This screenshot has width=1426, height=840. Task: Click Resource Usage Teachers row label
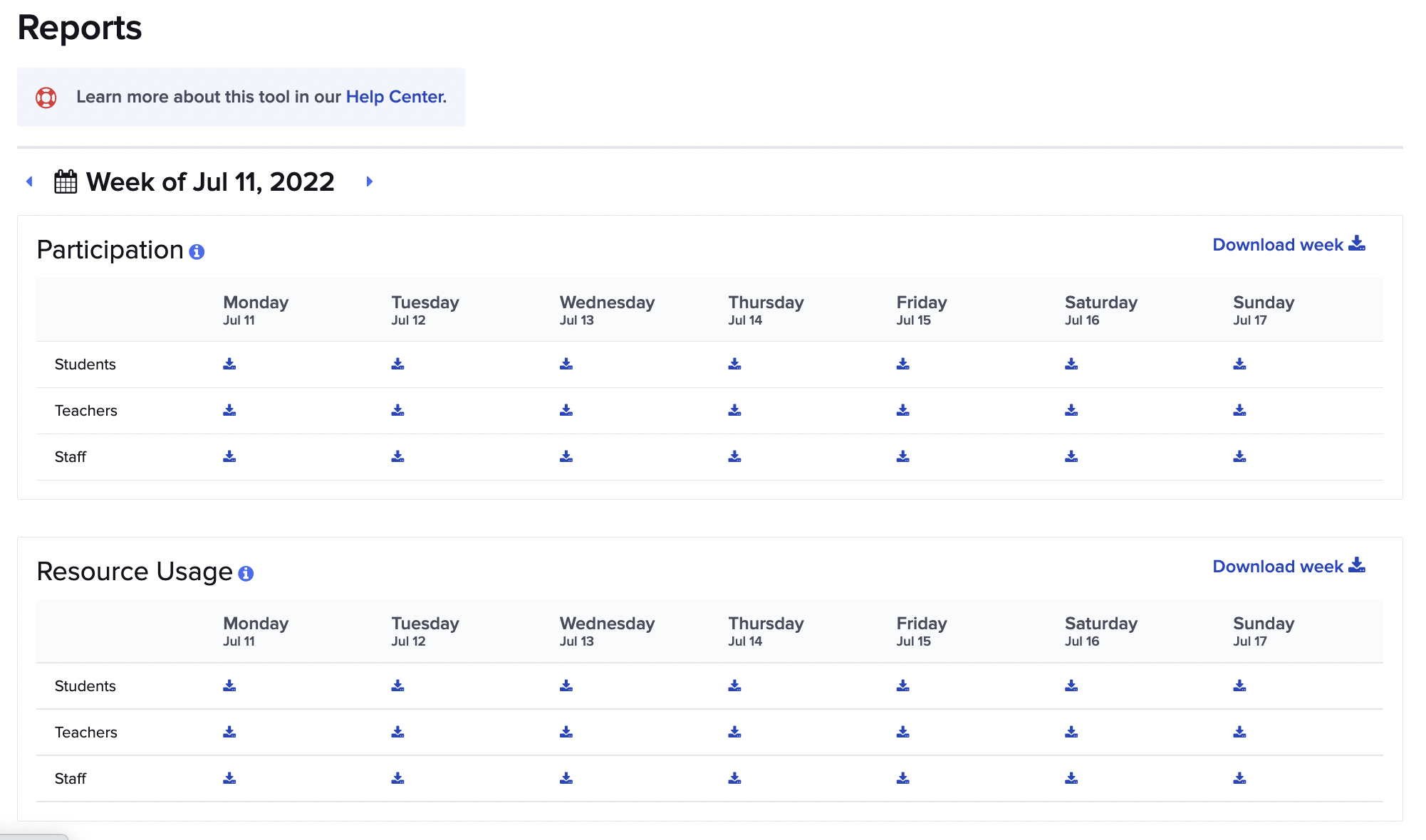coord(86,733)
